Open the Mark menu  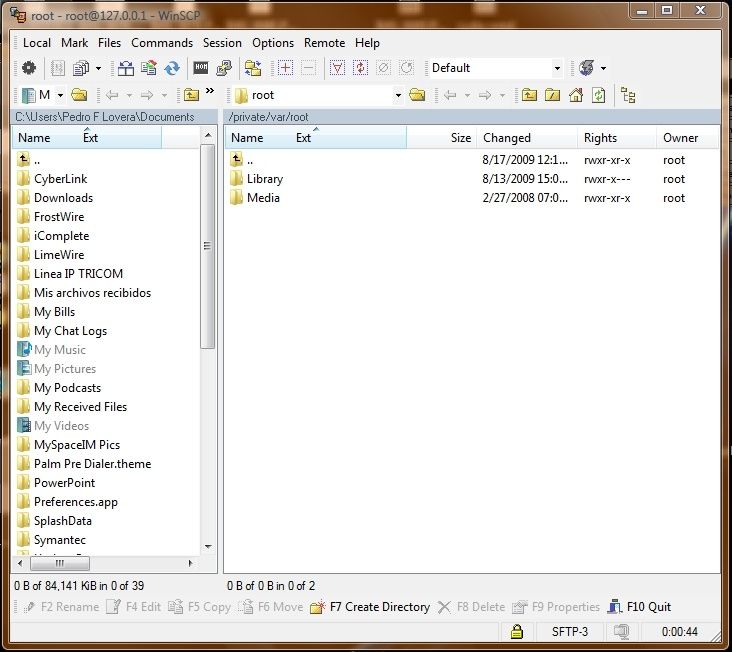point(74,43)
